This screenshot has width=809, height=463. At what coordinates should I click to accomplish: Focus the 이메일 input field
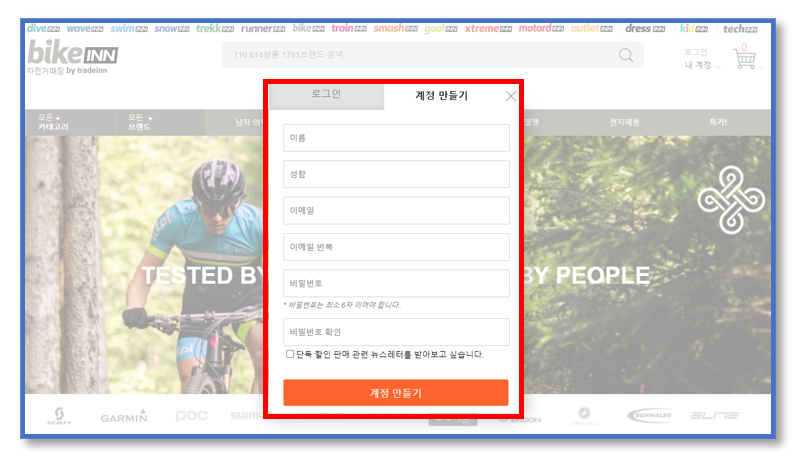click(396, 211)
